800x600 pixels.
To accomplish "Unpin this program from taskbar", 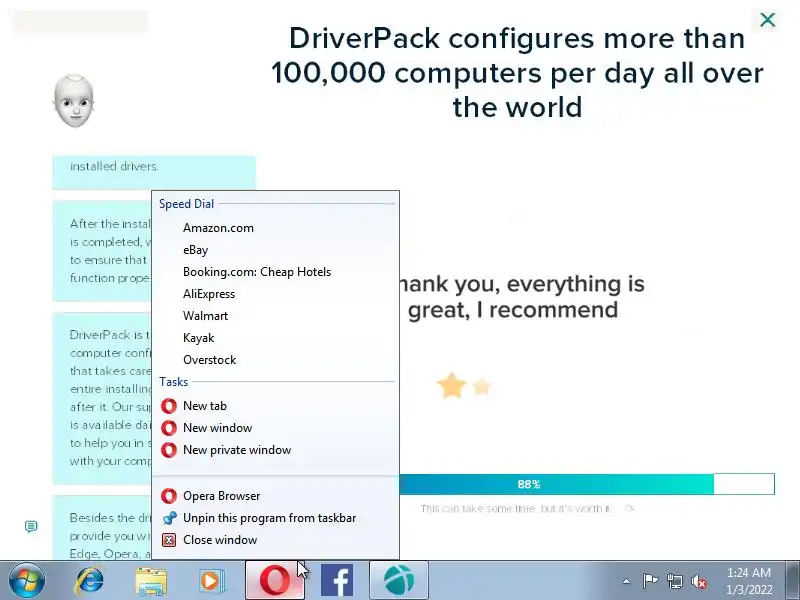I will 276,517.
